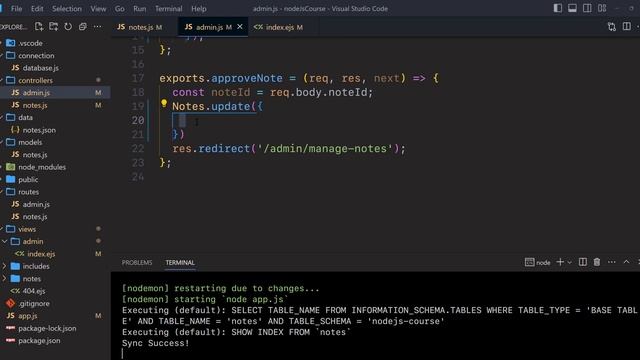Kill the terminal with the trash icon

tap(597, 262)
